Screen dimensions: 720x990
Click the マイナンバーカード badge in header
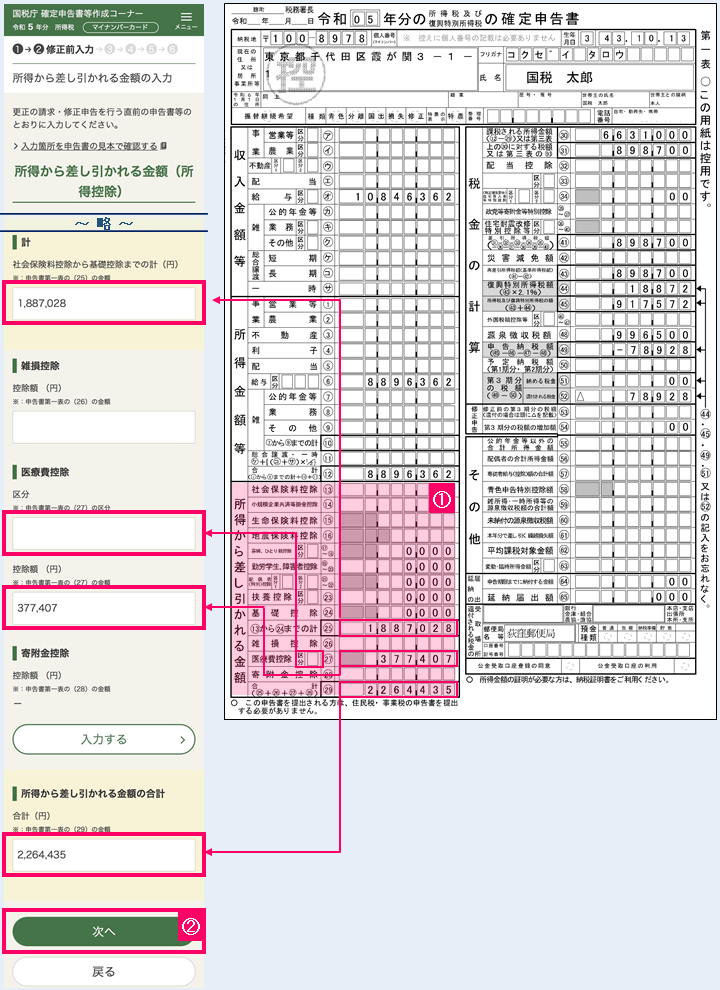pos(119,27)
